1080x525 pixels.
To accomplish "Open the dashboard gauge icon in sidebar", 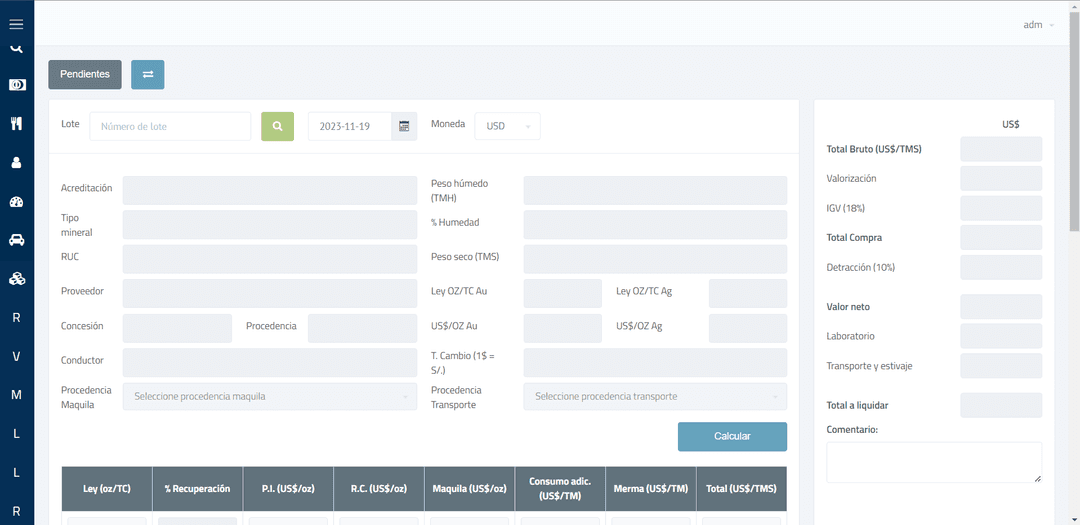I will coord(16,201).
